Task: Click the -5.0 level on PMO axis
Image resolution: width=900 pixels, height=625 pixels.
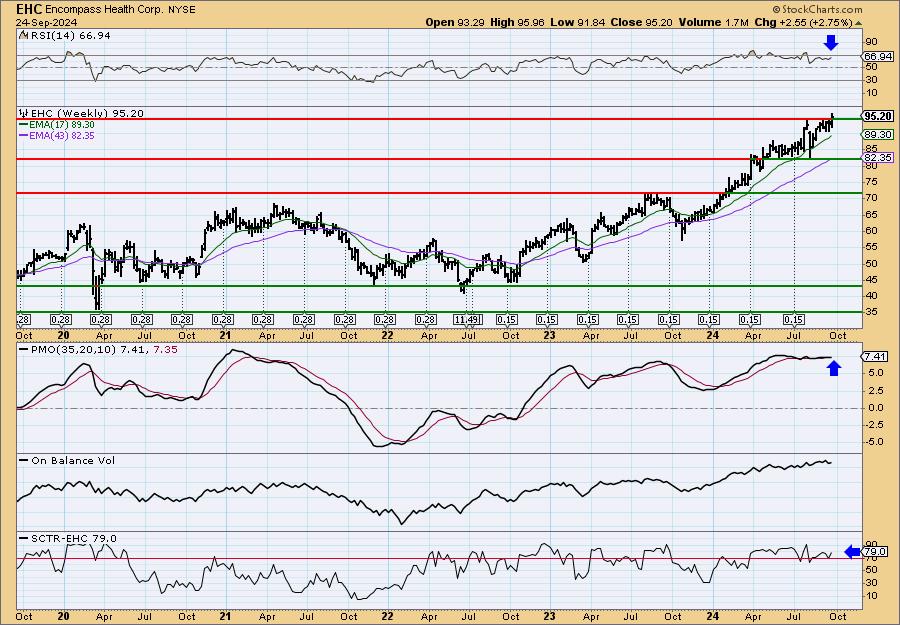Action: coord(875,442)
